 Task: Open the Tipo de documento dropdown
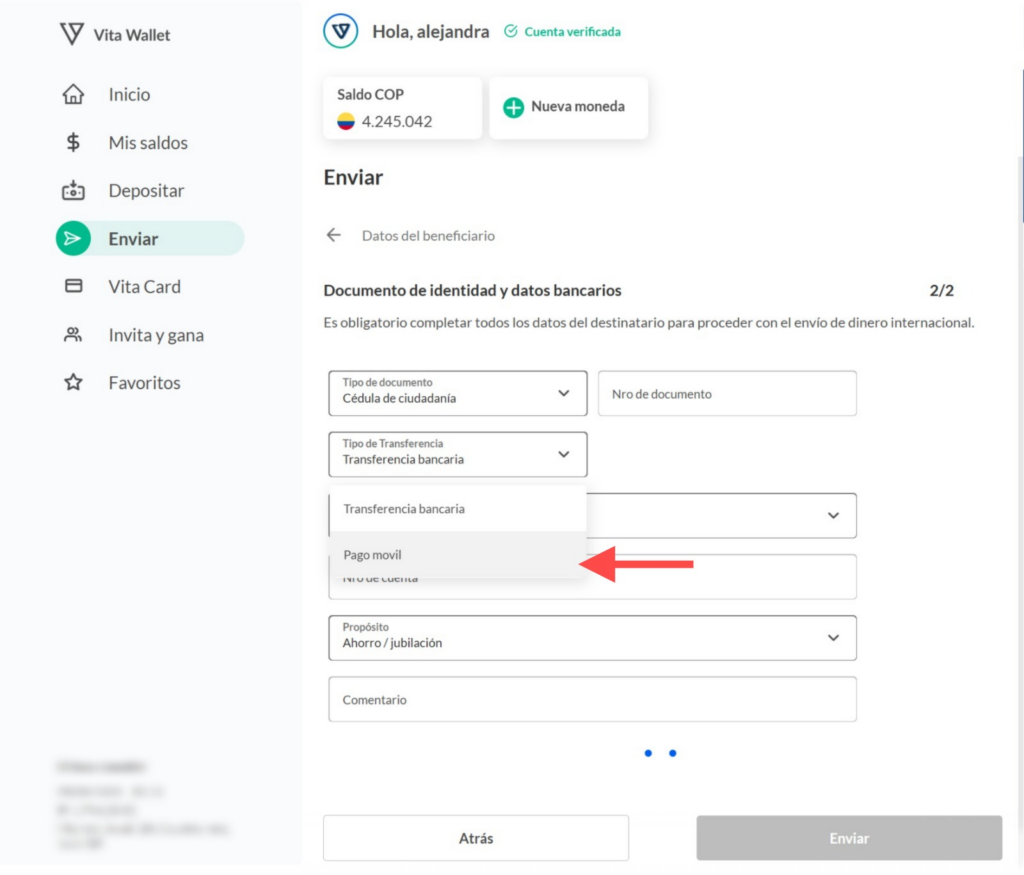[457, 393]
